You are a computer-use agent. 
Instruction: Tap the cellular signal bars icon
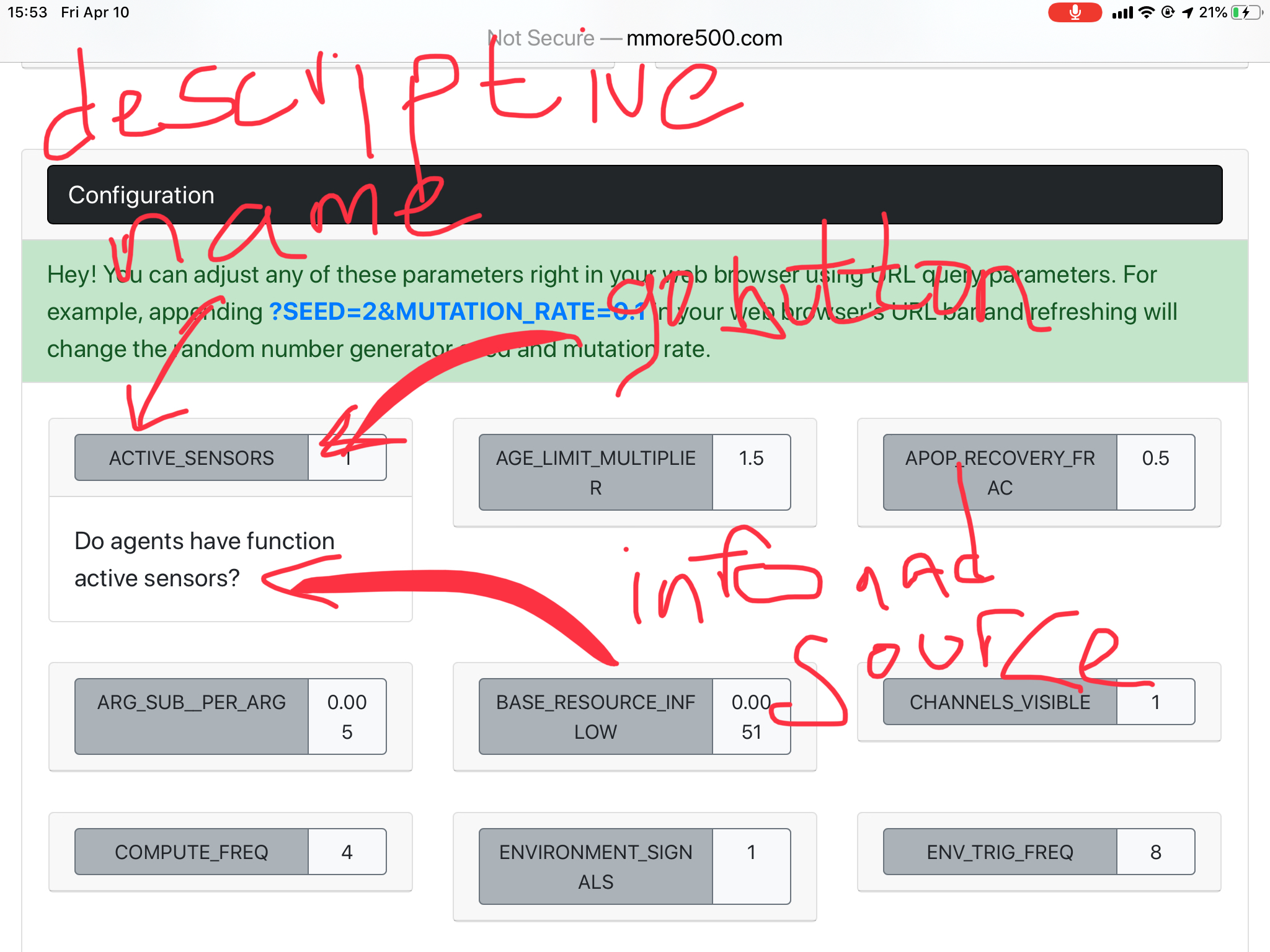coord(1122,12)
